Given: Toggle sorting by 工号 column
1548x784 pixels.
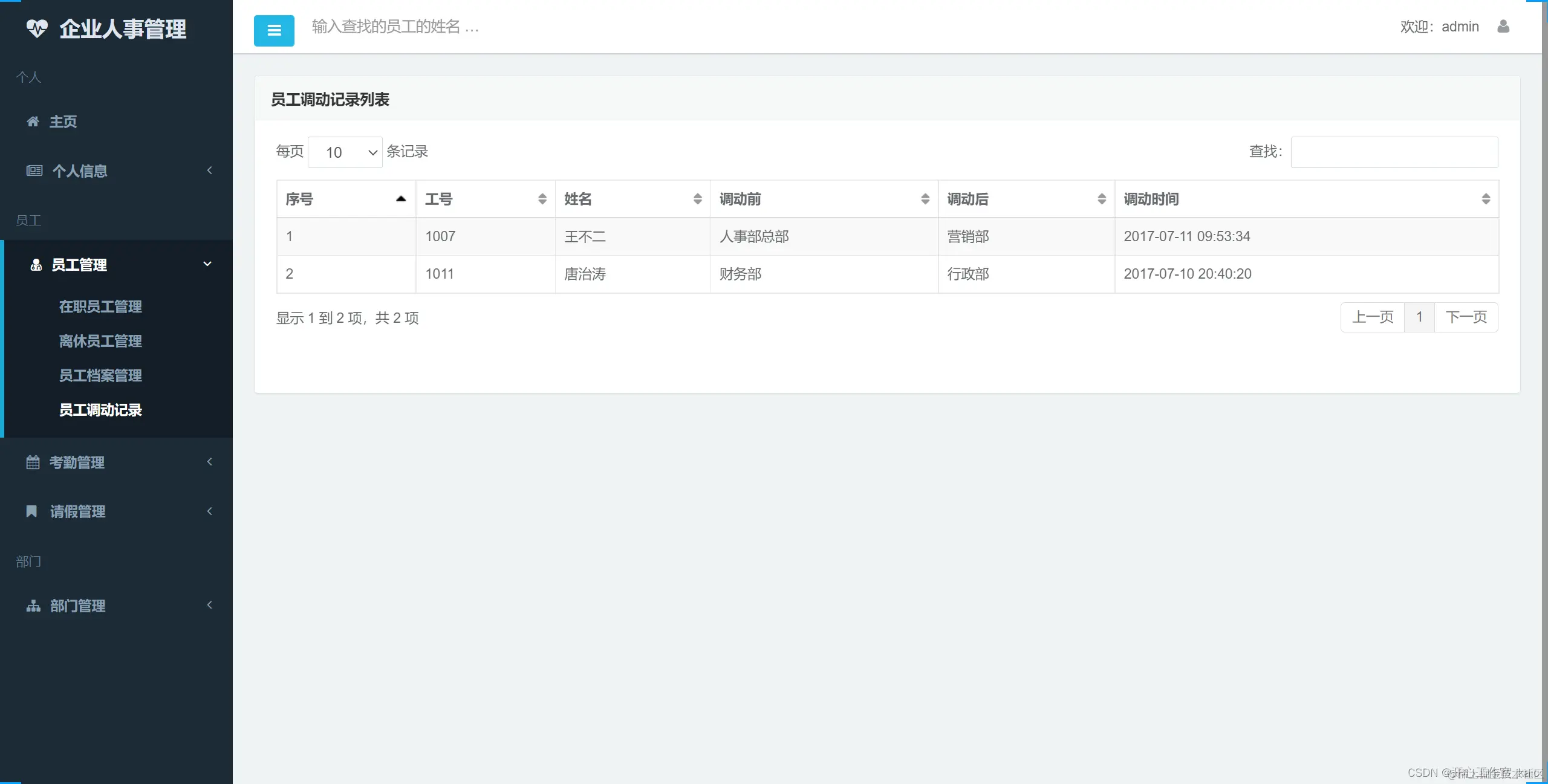Looking at the screenshot, I should pyautogui.click(x=485, y=199).
